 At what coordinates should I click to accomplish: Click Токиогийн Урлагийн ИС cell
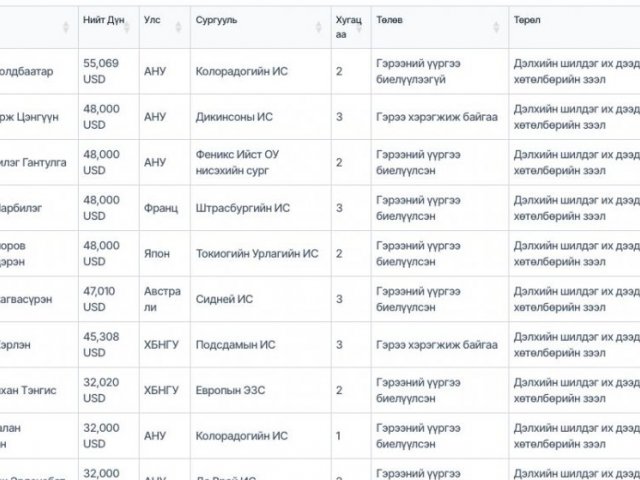click(x=260, y=254)
